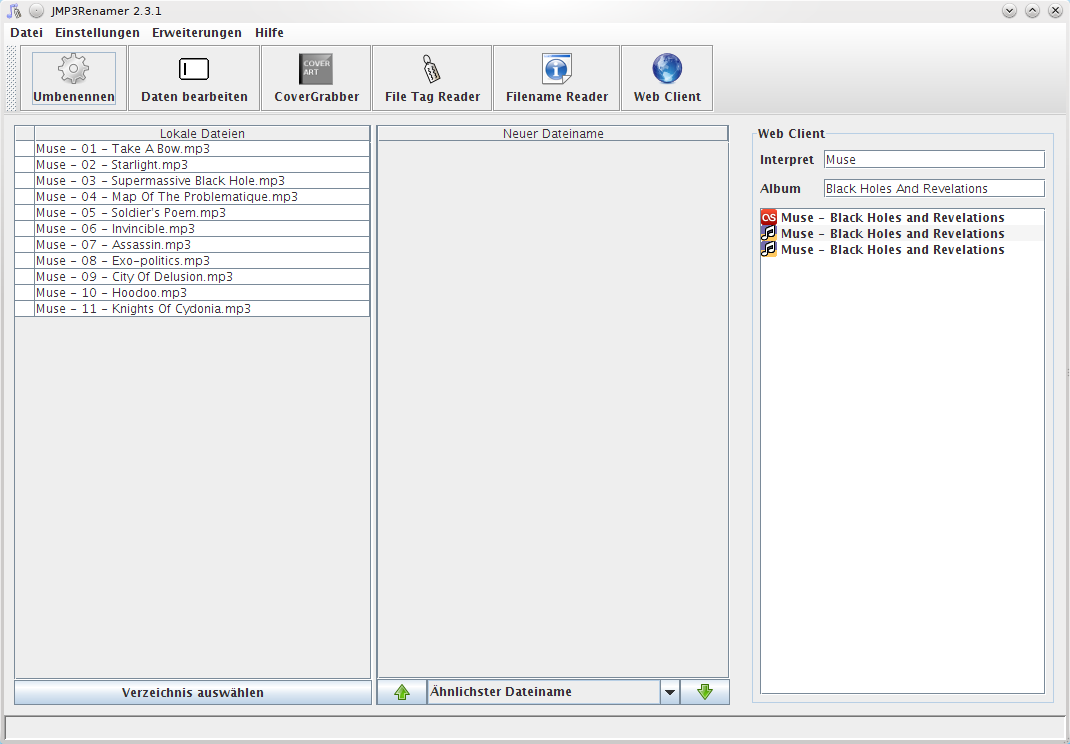Open the Erweiterungen menu
This screenshot has height=744, width=1070.
(x=197, y=33)
